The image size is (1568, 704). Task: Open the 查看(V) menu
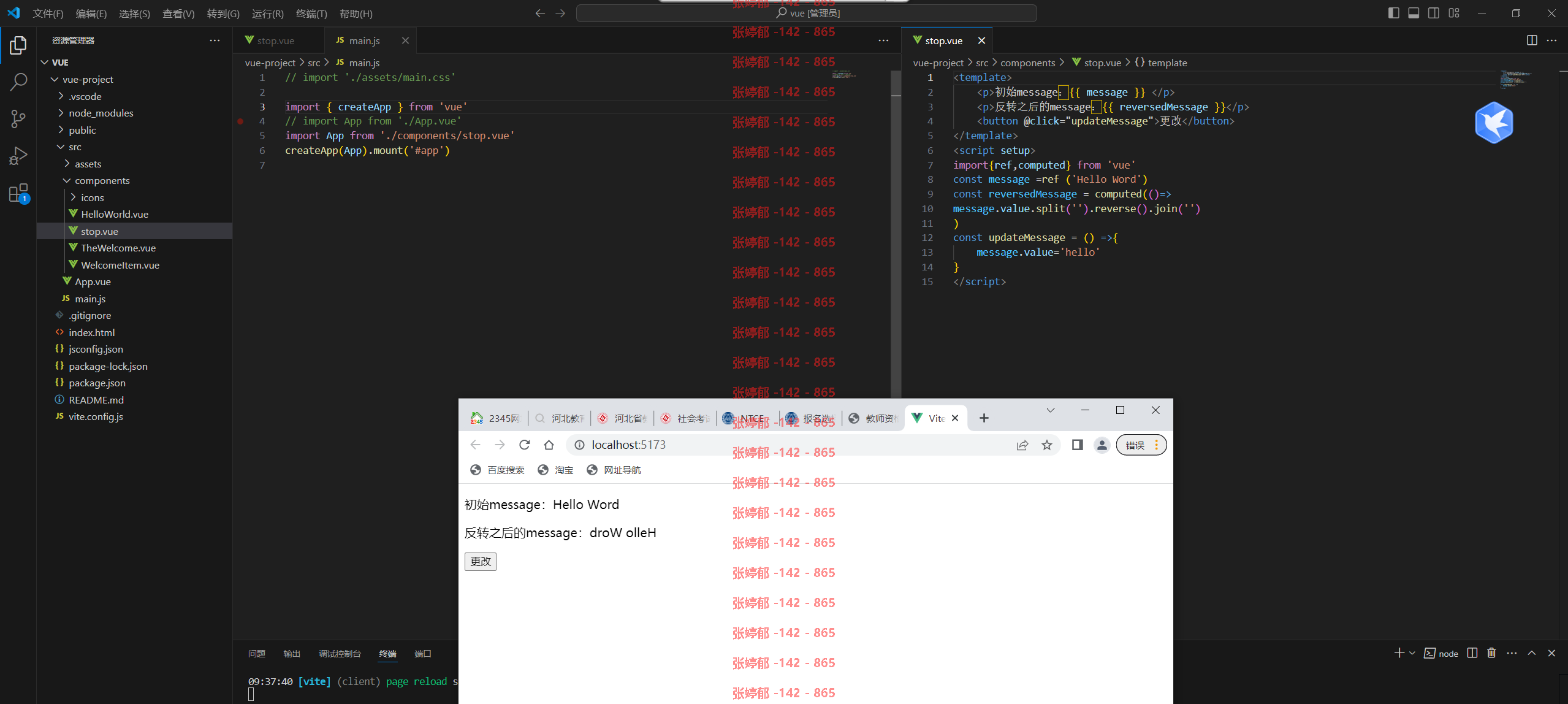pyautogui.click(x=178, y=13)
